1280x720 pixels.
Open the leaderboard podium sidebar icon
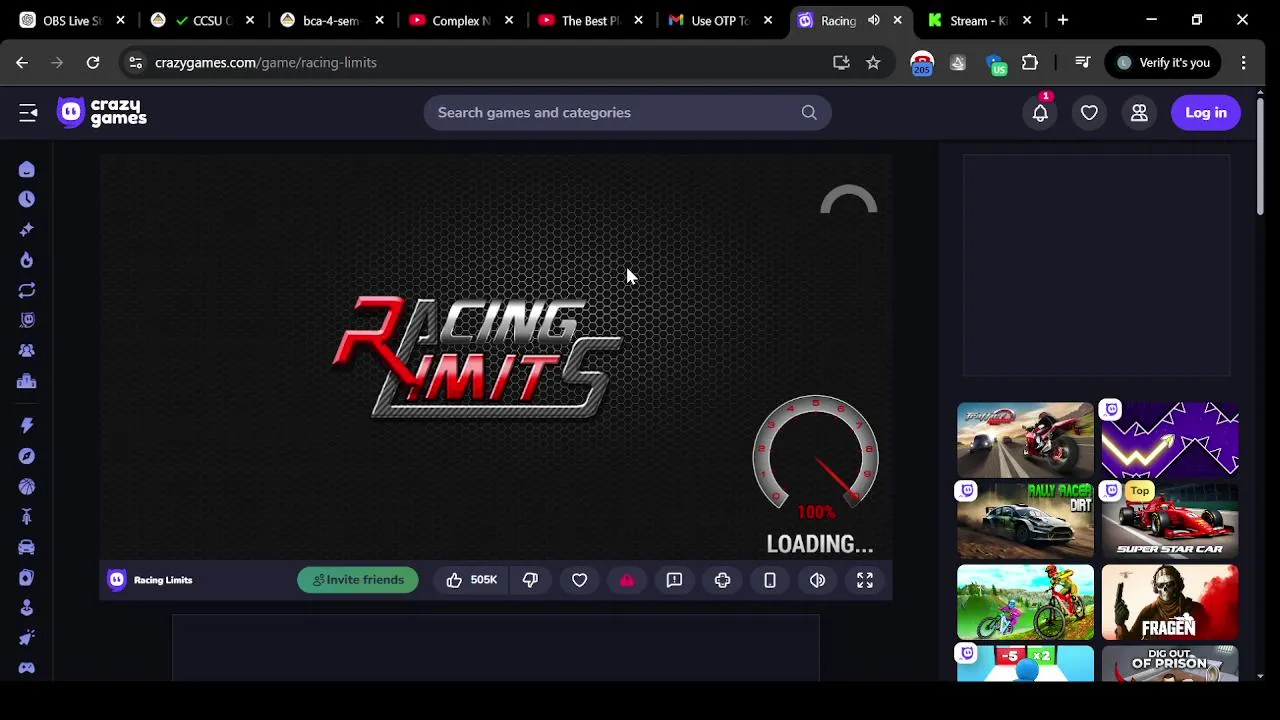[x=27, y=381]
